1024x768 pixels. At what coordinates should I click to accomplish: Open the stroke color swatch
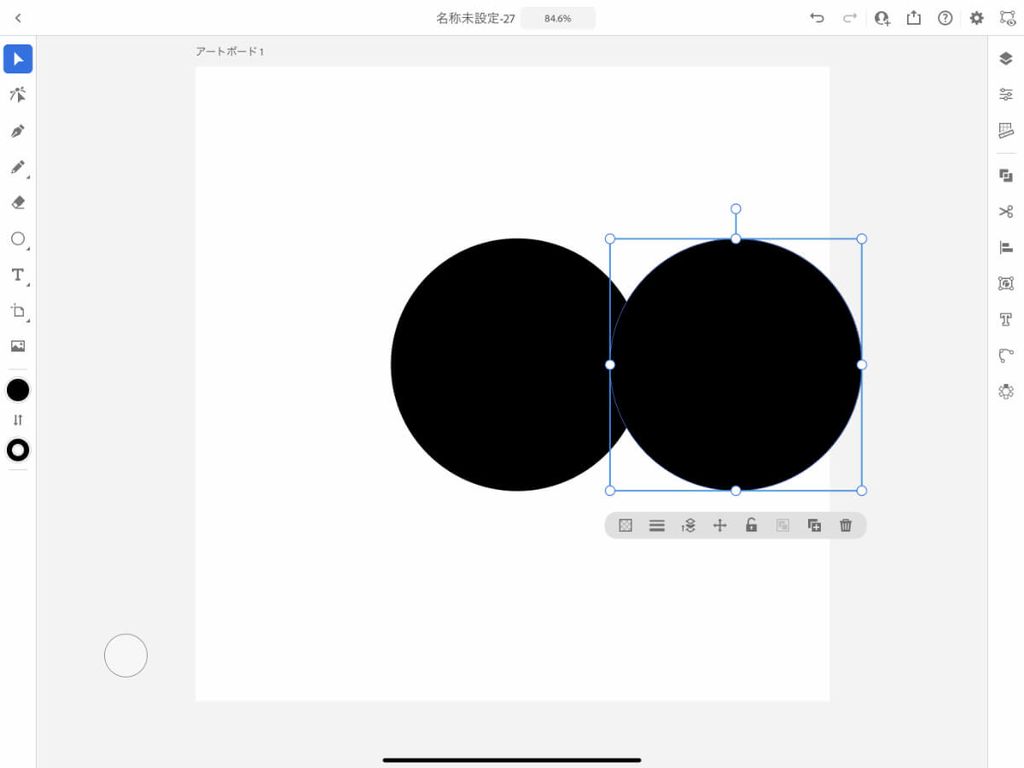(18, 450)
